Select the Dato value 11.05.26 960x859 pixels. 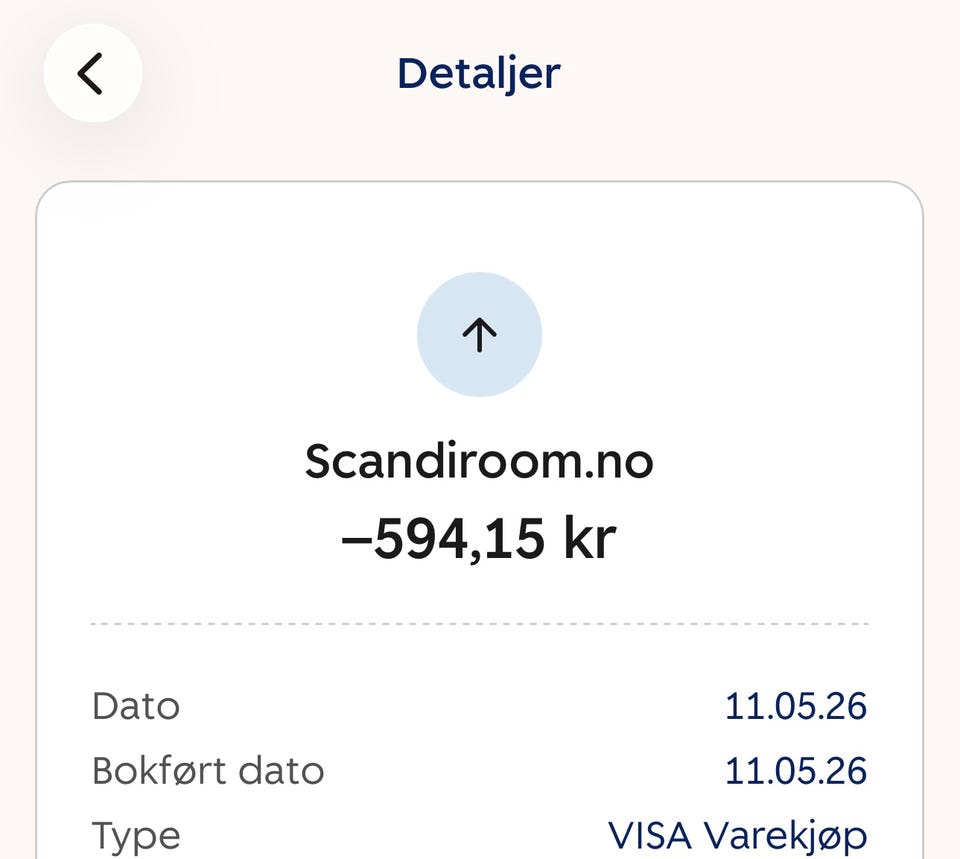pos(796,707)
